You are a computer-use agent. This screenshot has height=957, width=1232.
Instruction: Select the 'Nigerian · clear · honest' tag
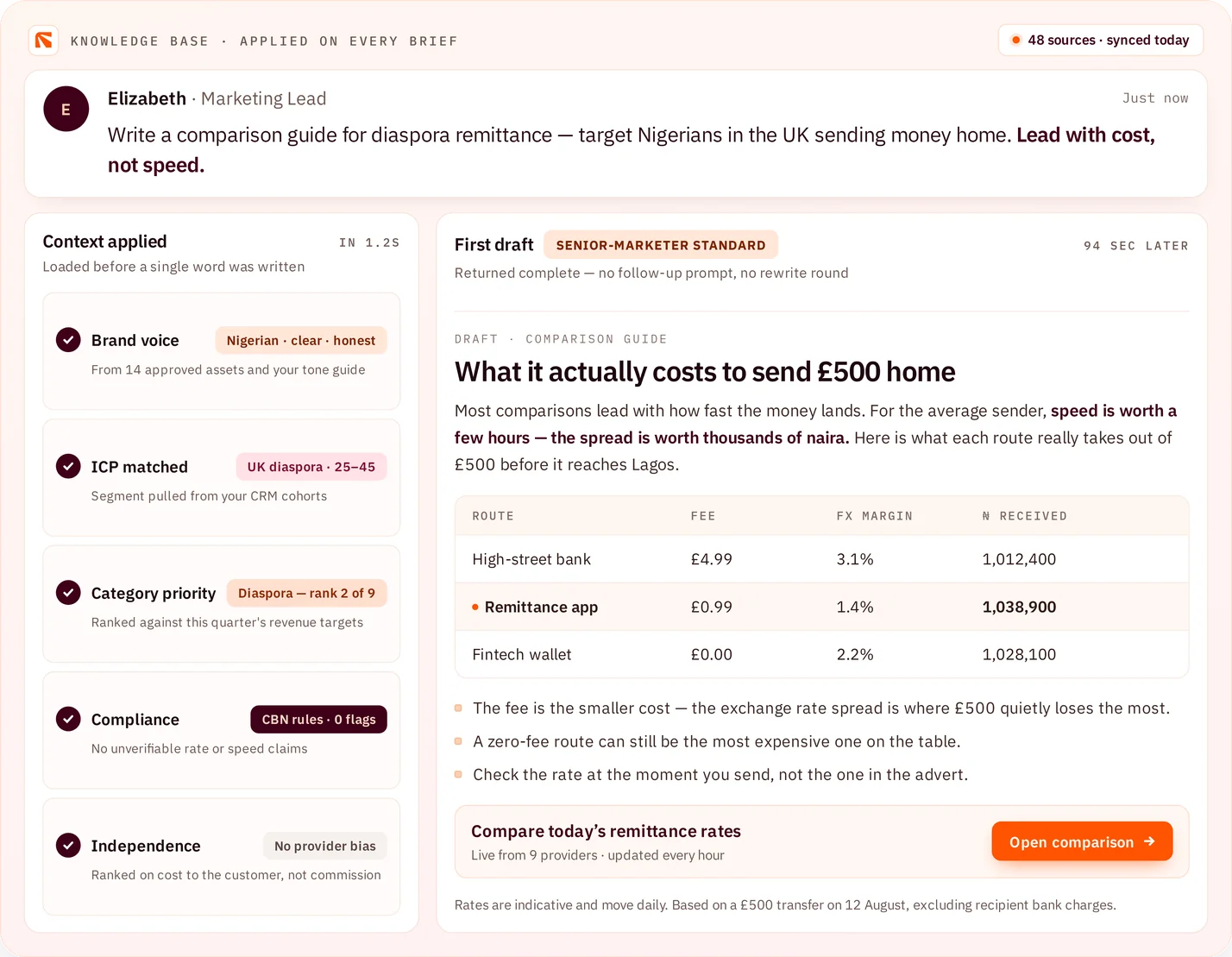[301, 341]
